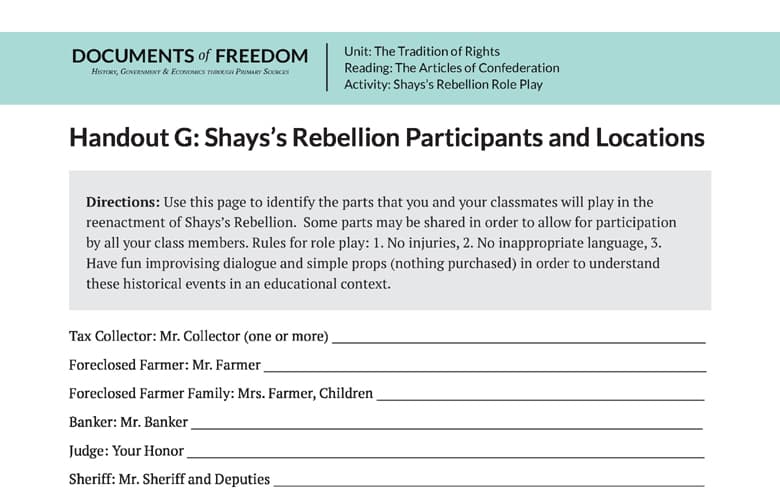Click the Documents of Freedom logo
Image resolution: width=780 pixels, height=500 pixels.
coord(190,57)
